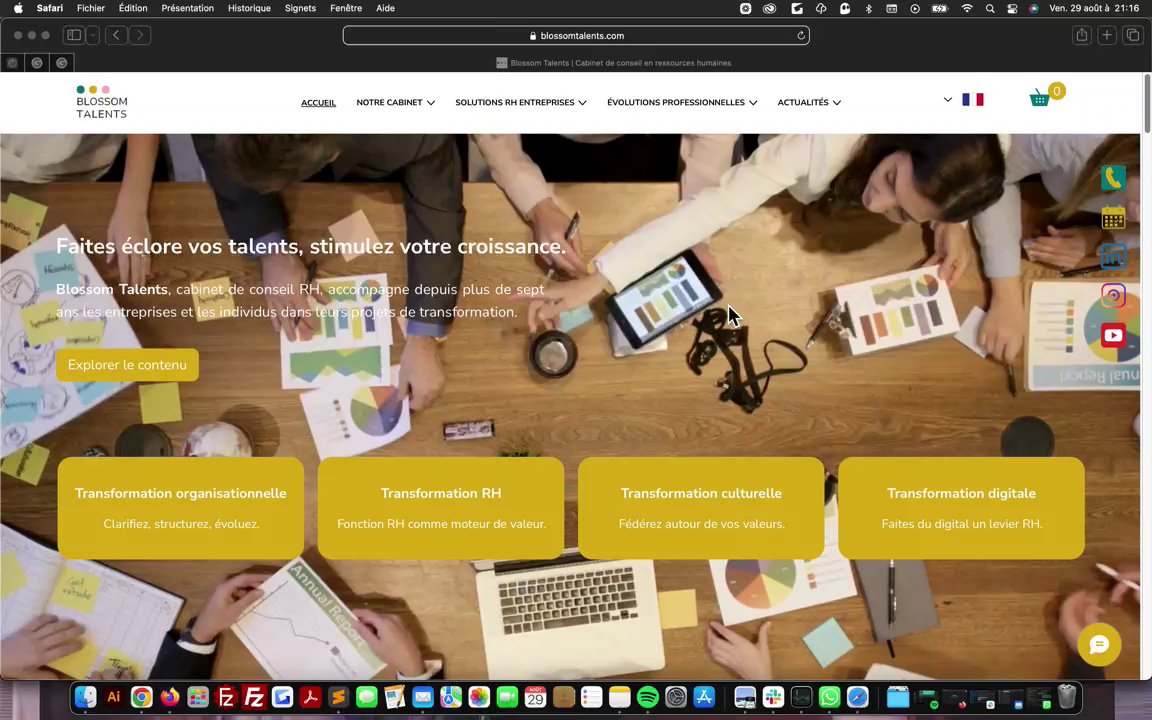The height and width of the screenshot is (720, 1152).
Task: Open the Fichier menu
Action: click(90, 8)
